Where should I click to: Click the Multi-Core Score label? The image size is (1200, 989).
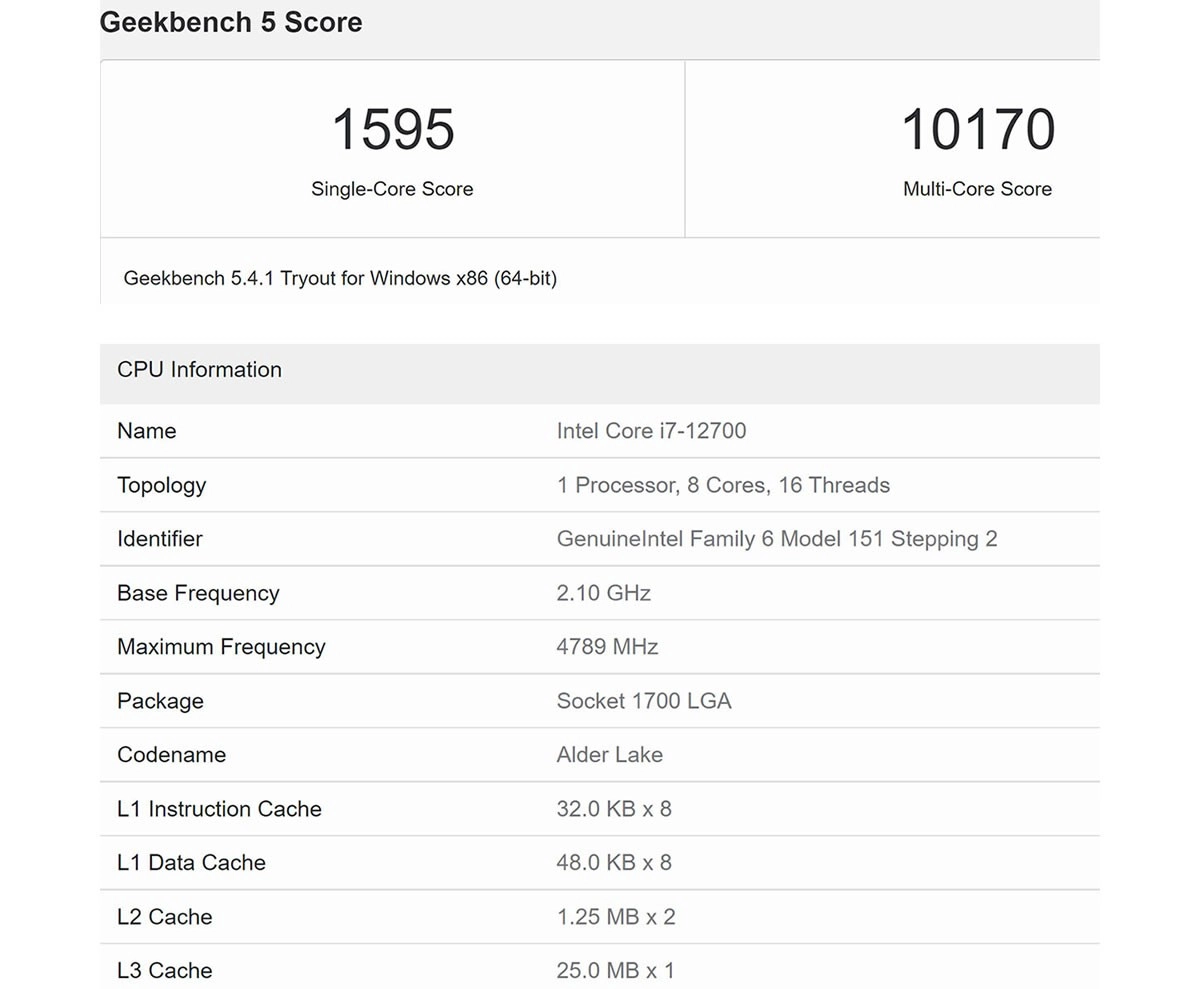tap(978, 188)
